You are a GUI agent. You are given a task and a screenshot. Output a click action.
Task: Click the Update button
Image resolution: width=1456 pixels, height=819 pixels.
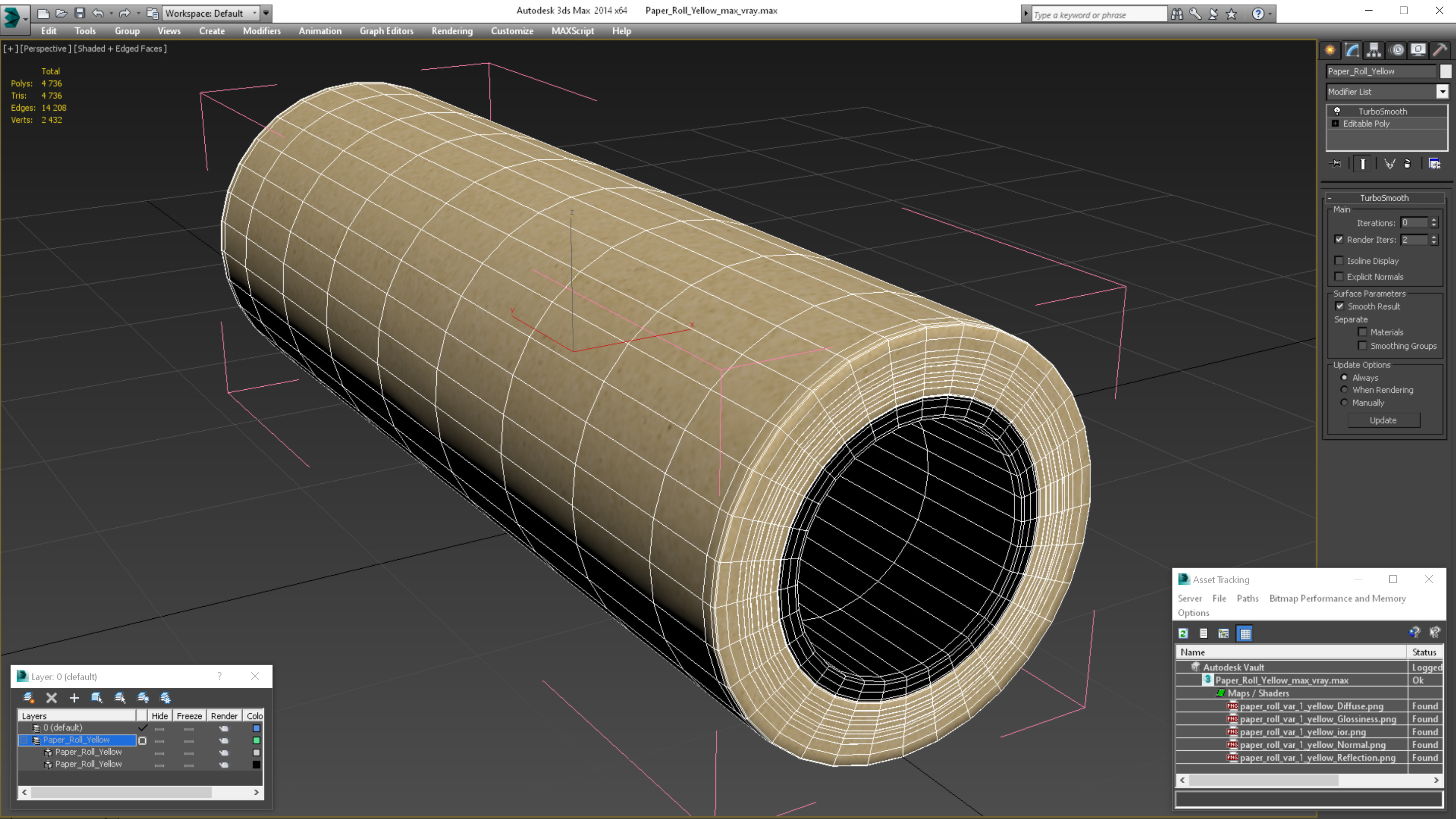click(x=1383, y=421)
